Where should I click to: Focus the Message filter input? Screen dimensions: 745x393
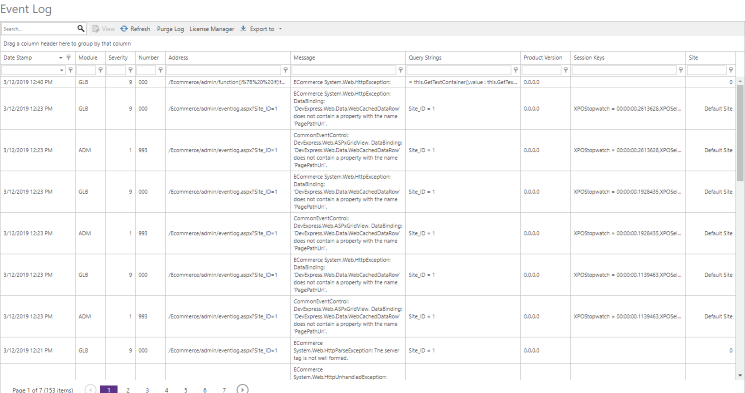344,70
